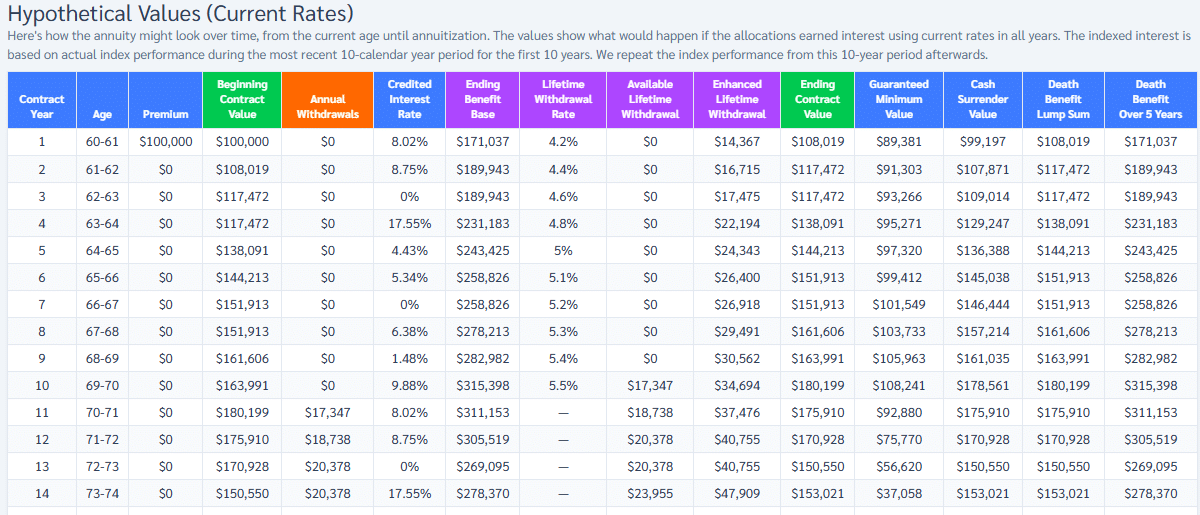Select enhanced lifetime withdrawal $37,476
Image resolution: width=1200 pixels, height=515 pixels.
tap(738, 413)
